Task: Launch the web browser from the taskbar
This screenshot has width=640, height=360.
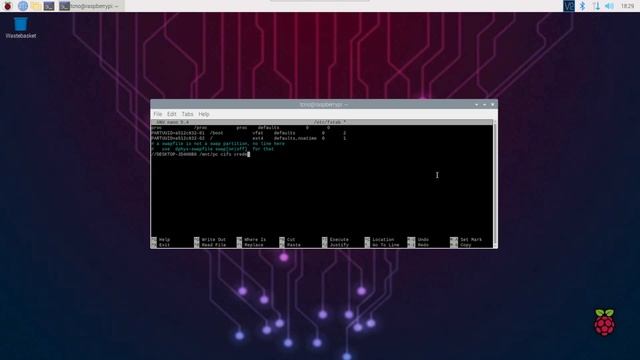Action: (23, 6)
